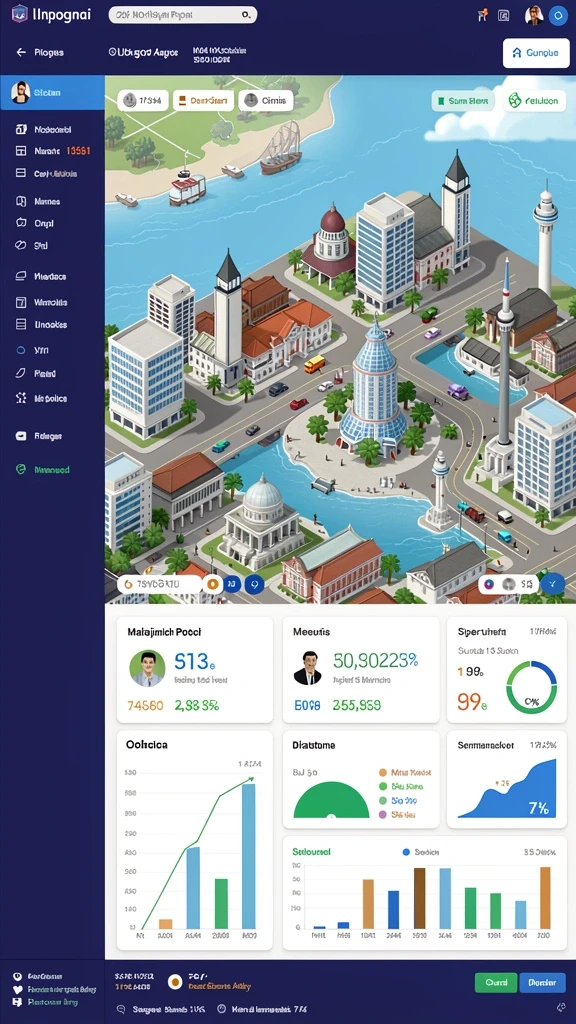Click the sidebar icon beside Names
The height and width of the screenshot is (1024, 576).
click(20, 202)
